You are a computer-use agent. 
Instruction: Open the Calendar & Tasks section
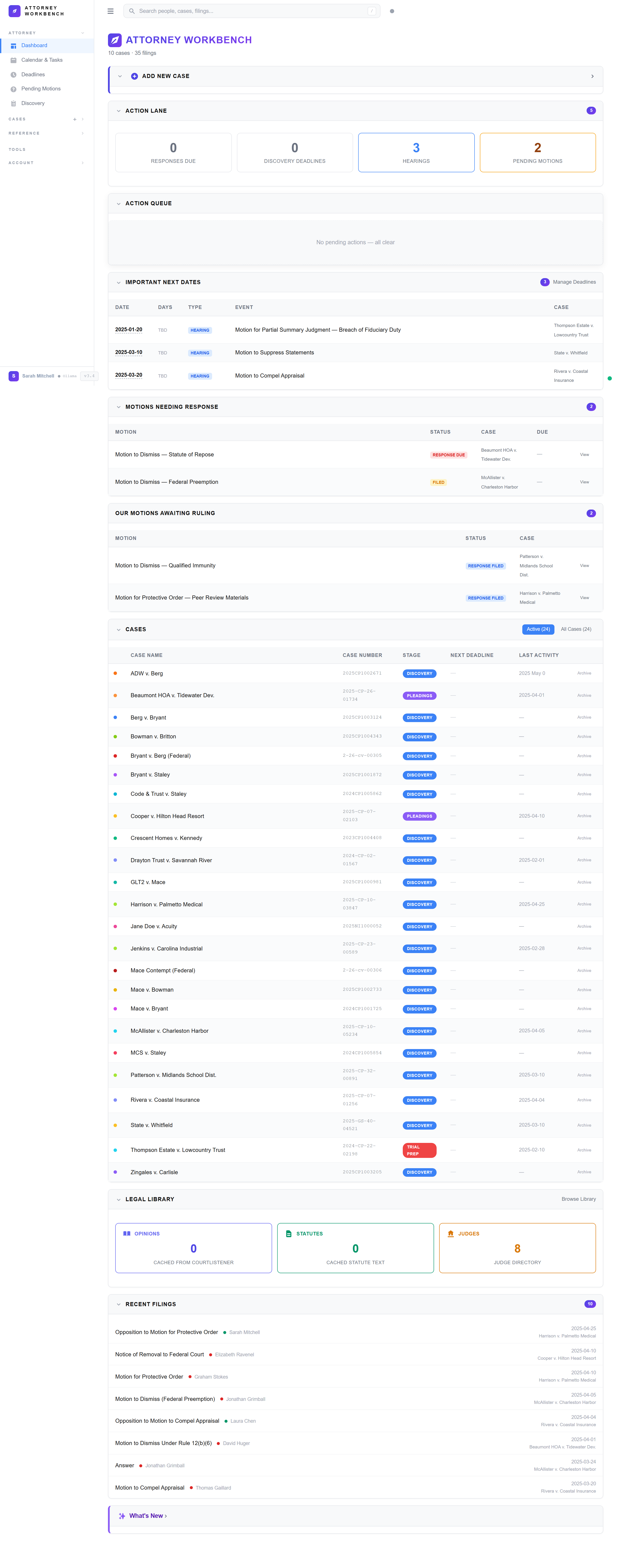click(x=41, y=60)
